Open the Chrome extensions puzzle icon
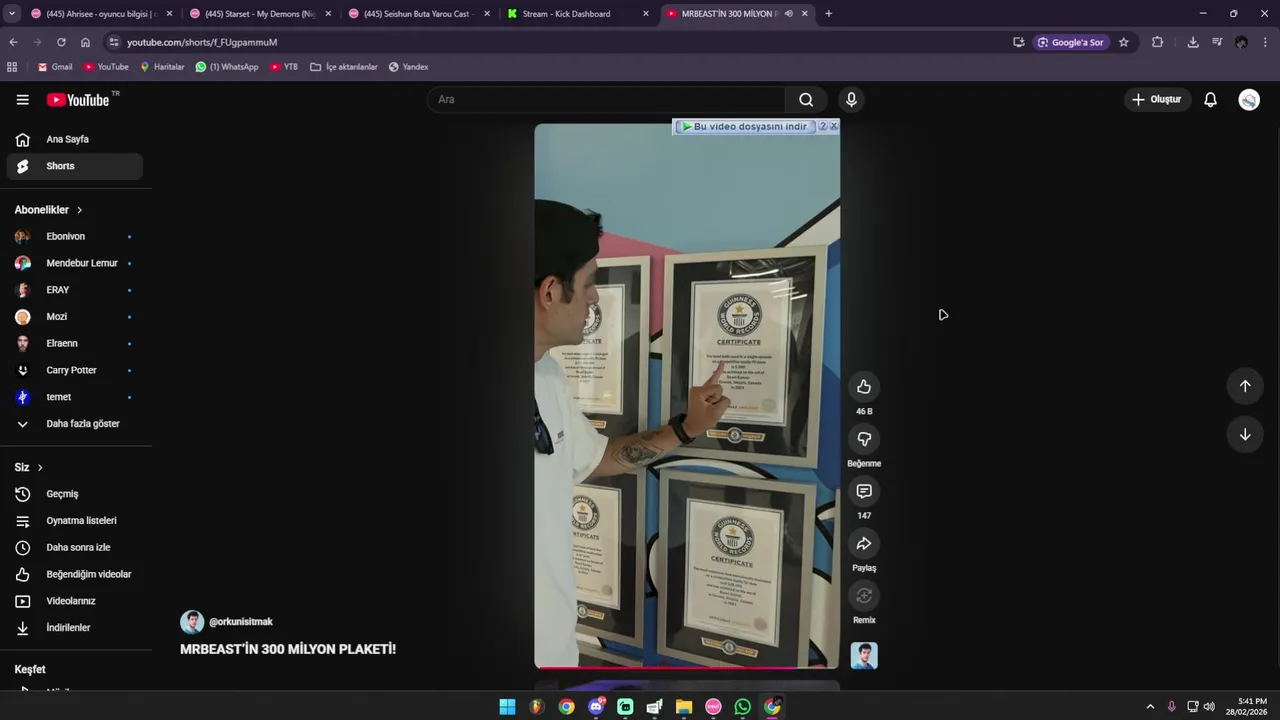The height and width of the screenshot is (720, 1280). pos(1157,42)
